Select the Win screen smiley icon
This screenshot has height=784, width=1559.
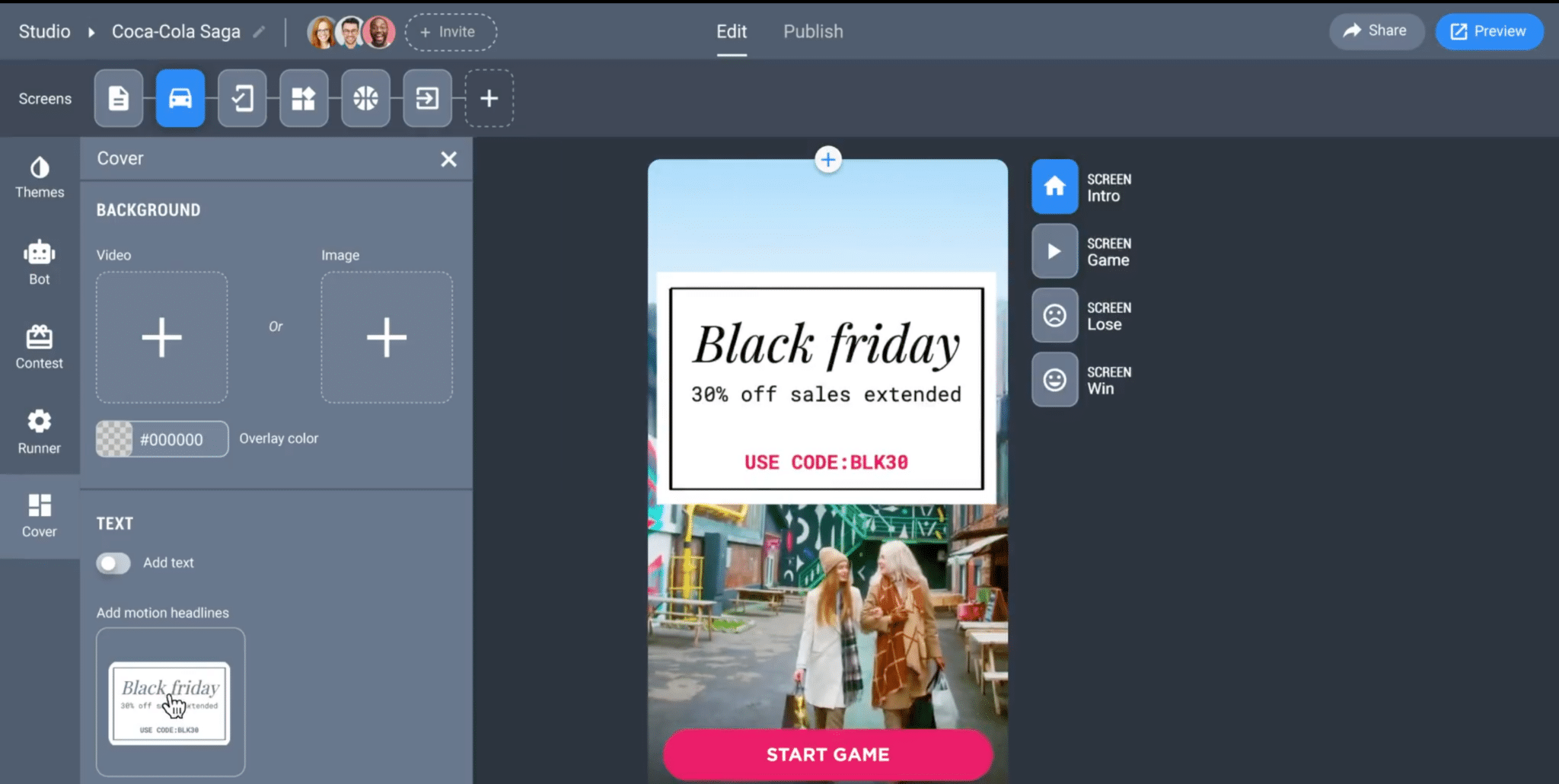1054,379
